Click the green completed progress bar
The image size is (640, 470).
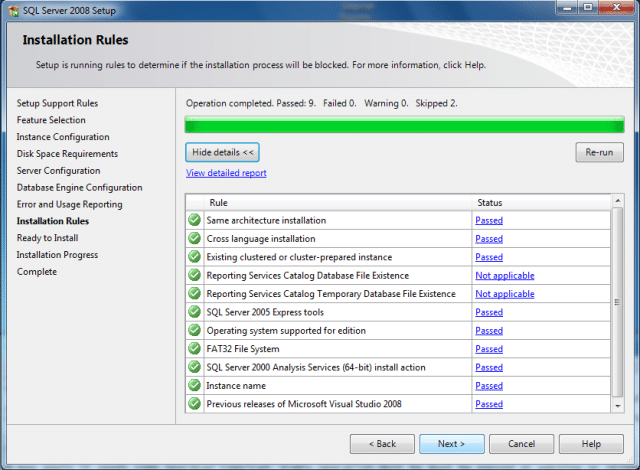(x=404, y=124)
